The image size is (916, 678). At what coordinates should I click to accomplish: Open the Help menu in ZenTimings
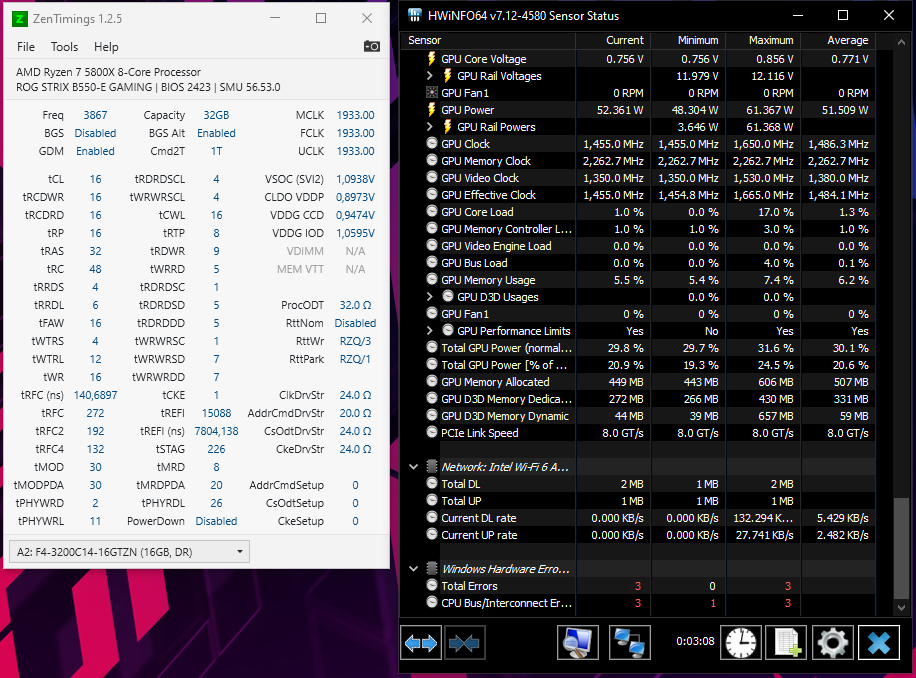coord(106,47)
